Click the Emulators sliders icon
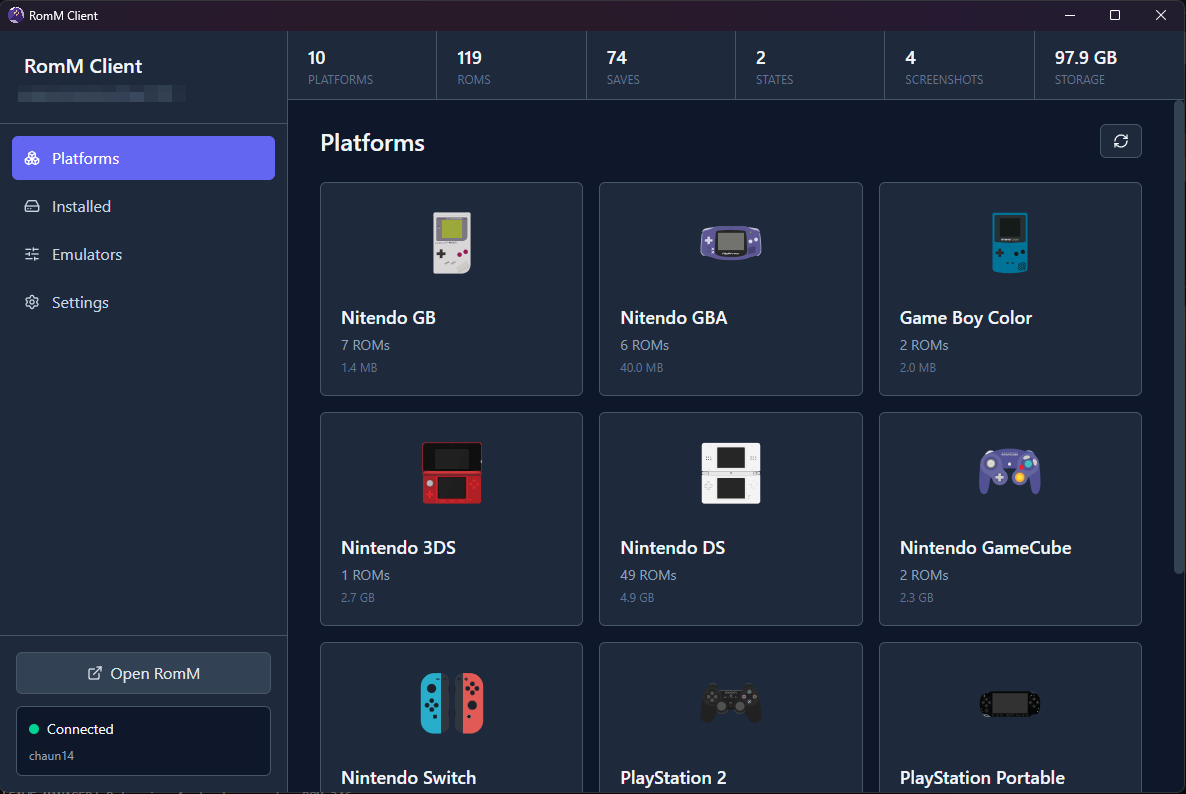 pos(32,254)
